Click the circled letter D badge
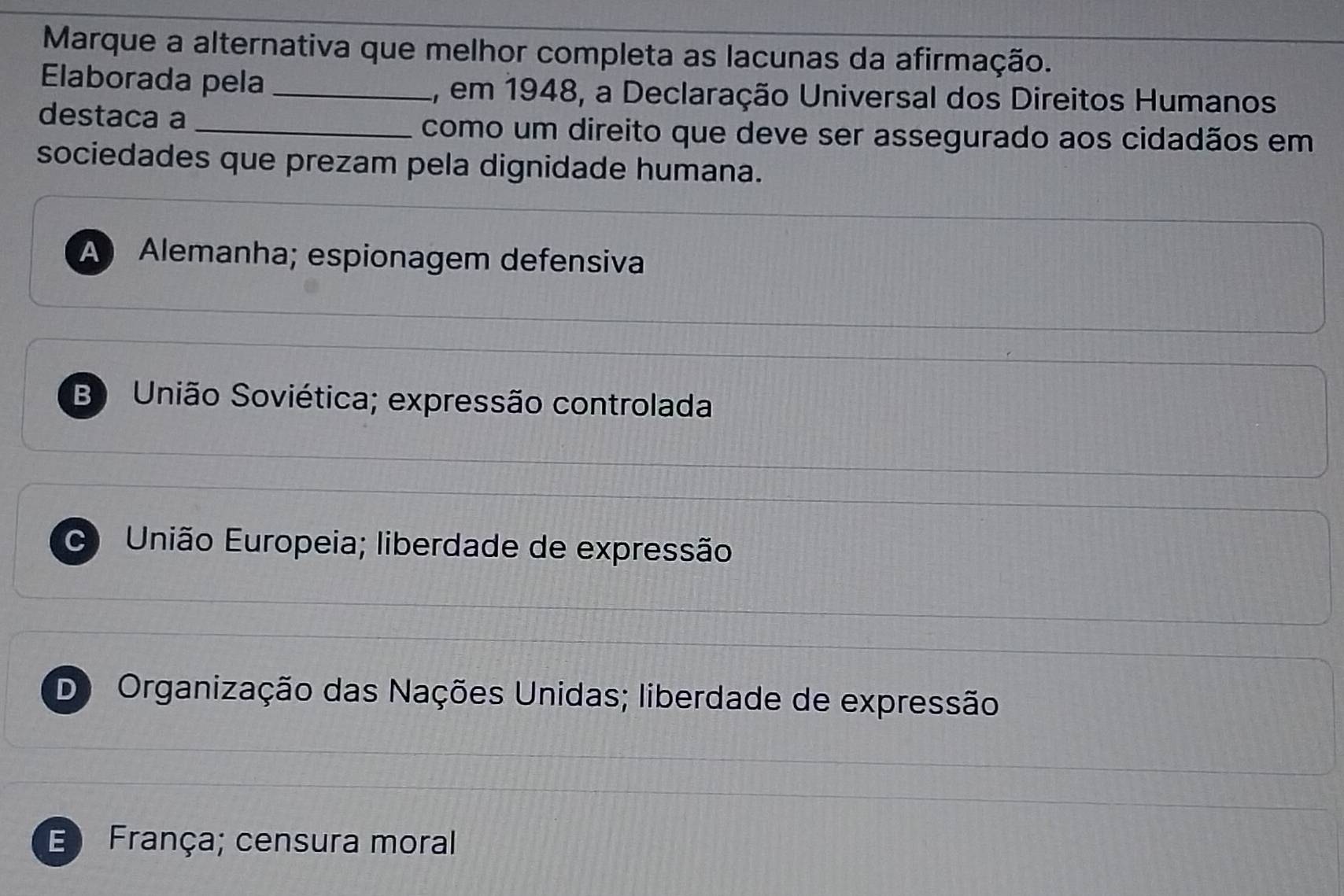Image resolution: width=1344 pixels, height=896 pixels. (65, 690)
